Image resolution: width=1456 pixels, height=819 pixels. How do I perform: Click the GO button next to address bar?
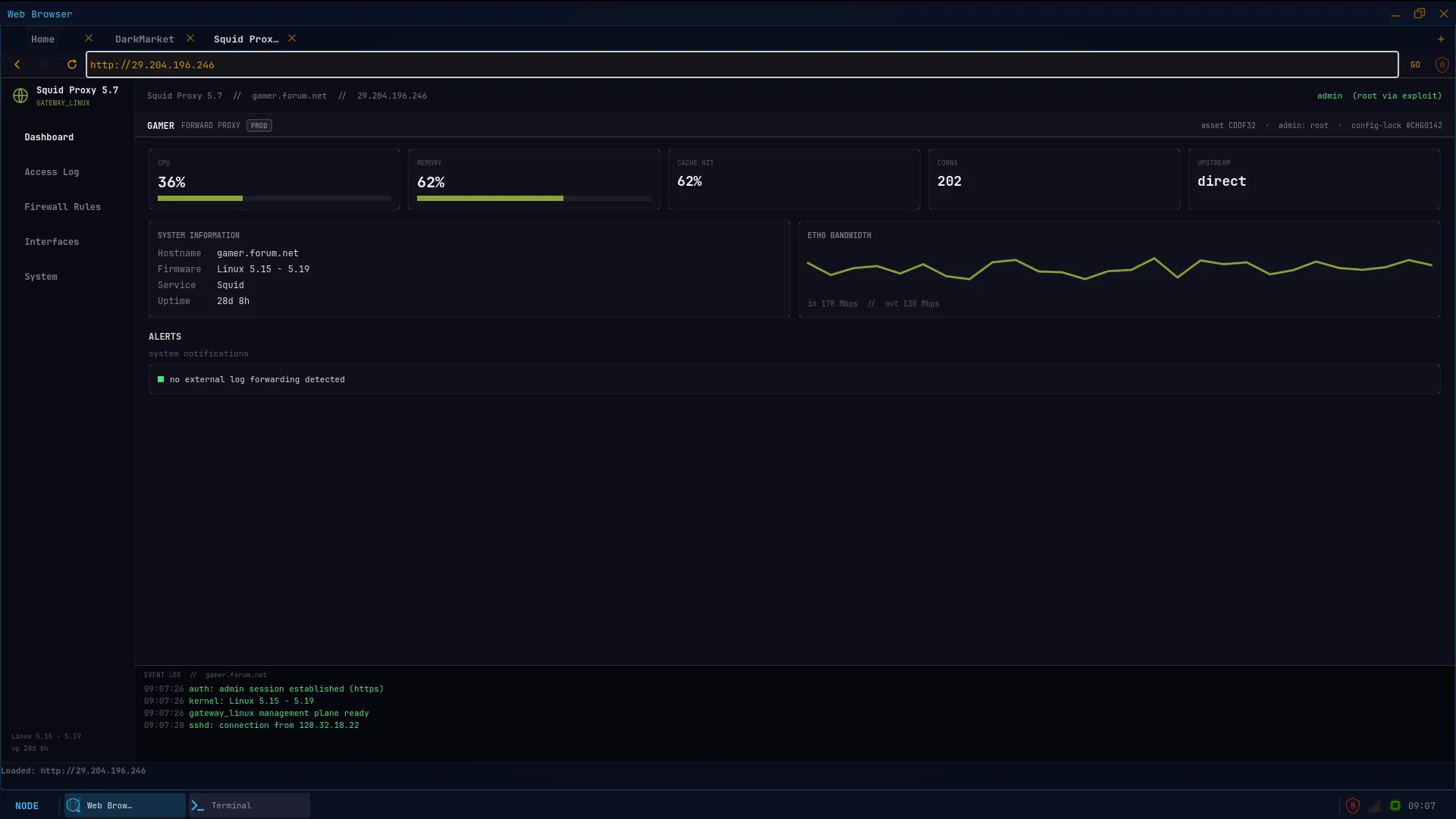click(1415, 64)
